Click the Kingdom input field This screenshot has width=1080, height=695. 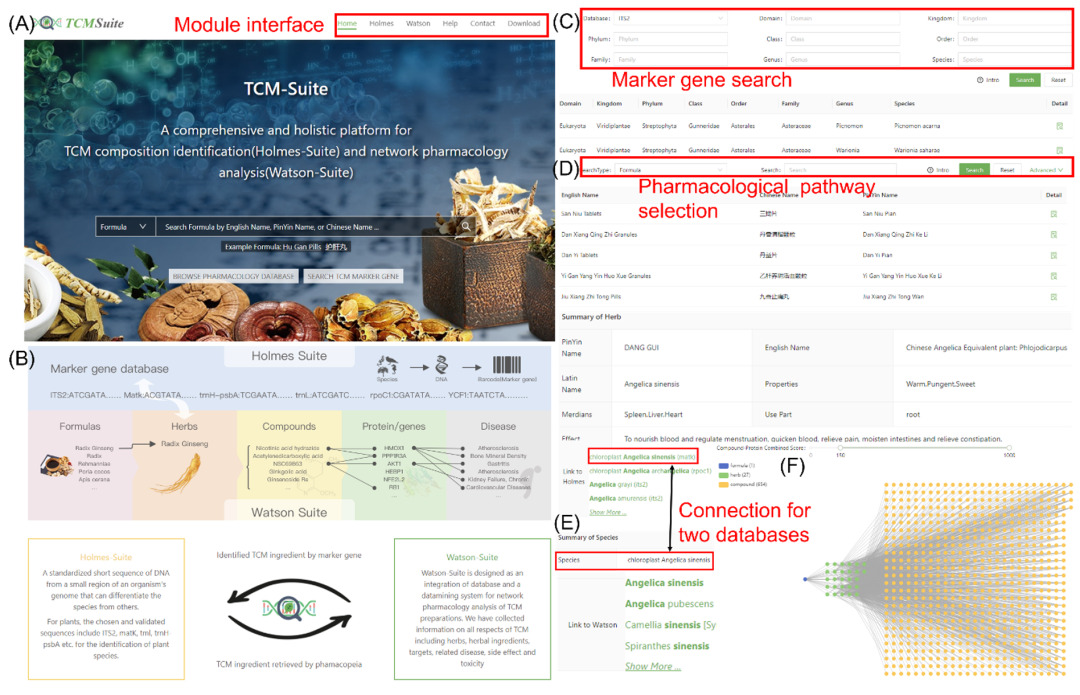pos(1015,19)
